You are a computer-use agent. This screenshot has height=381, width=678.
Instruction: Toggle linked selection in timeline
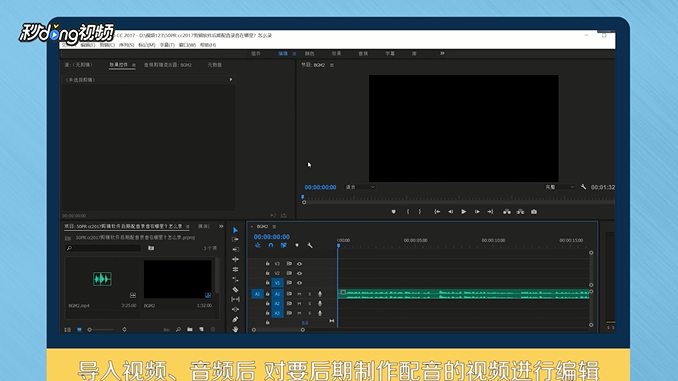coord(284,245)
